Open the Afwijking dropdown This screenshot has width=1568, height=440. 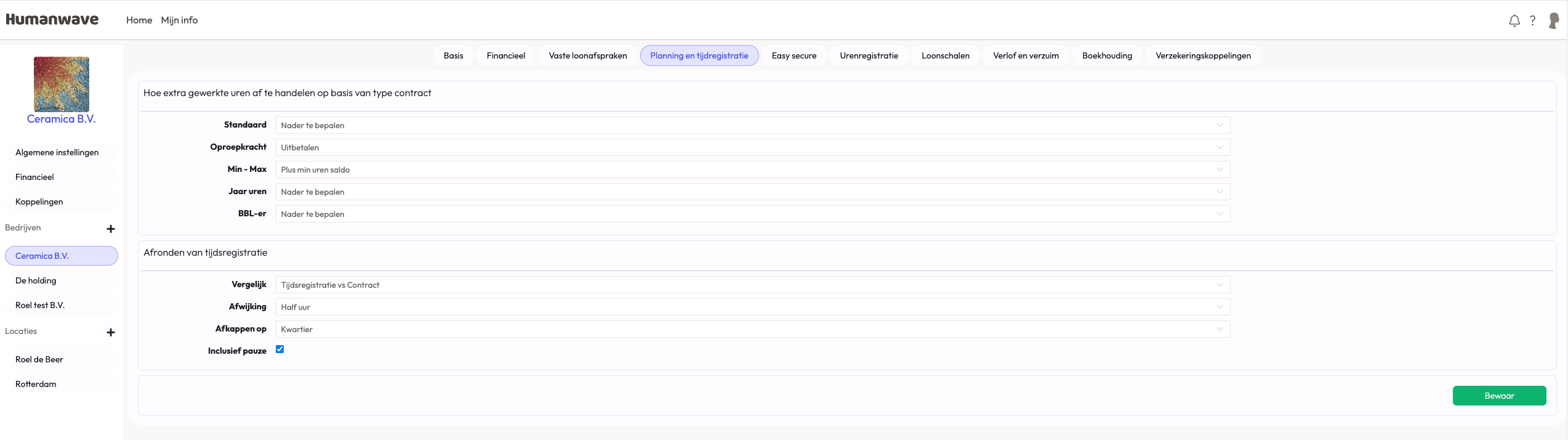pyautogui.click(x=752, y=307)
